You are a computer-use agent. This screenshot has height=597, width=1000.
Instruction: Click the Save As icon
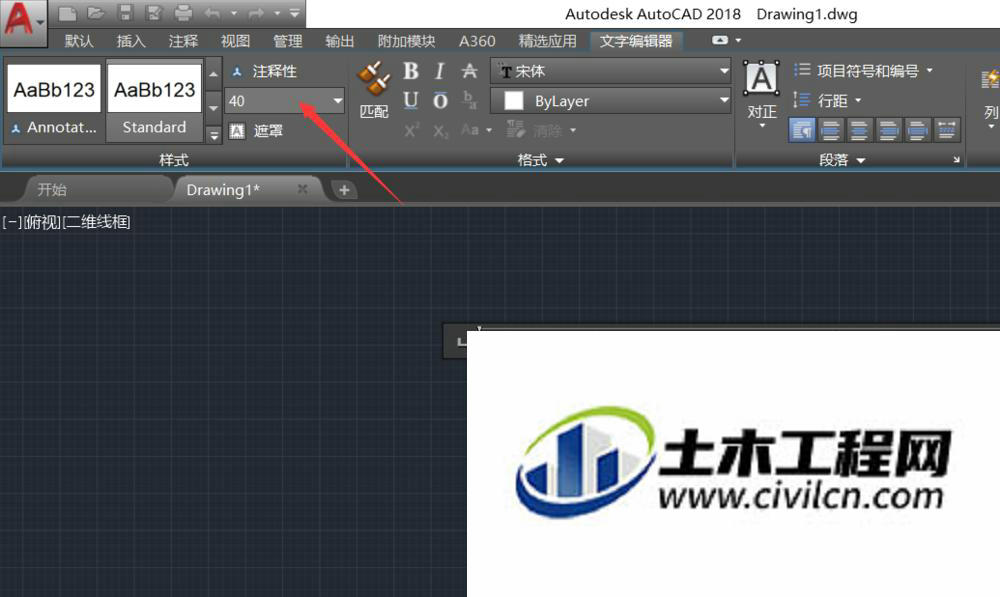click(x=154, y=13)
